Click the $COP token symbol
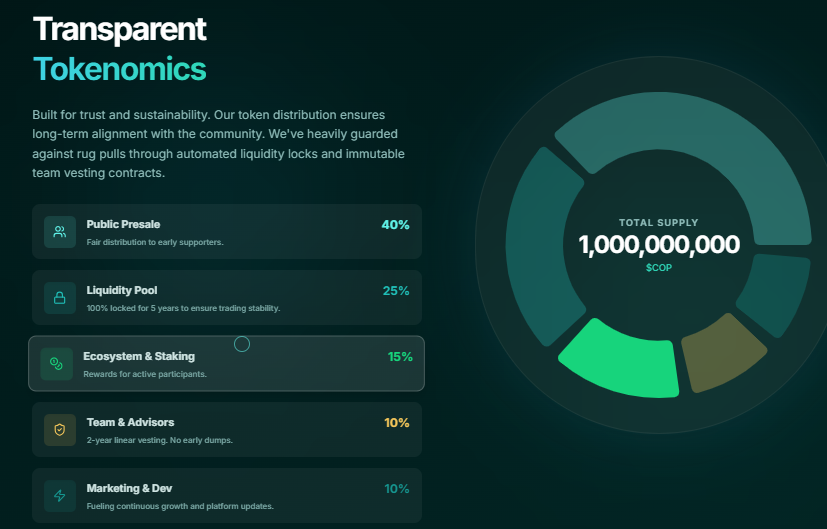Viewport: 827px width, 529px height. coord(659,267)
